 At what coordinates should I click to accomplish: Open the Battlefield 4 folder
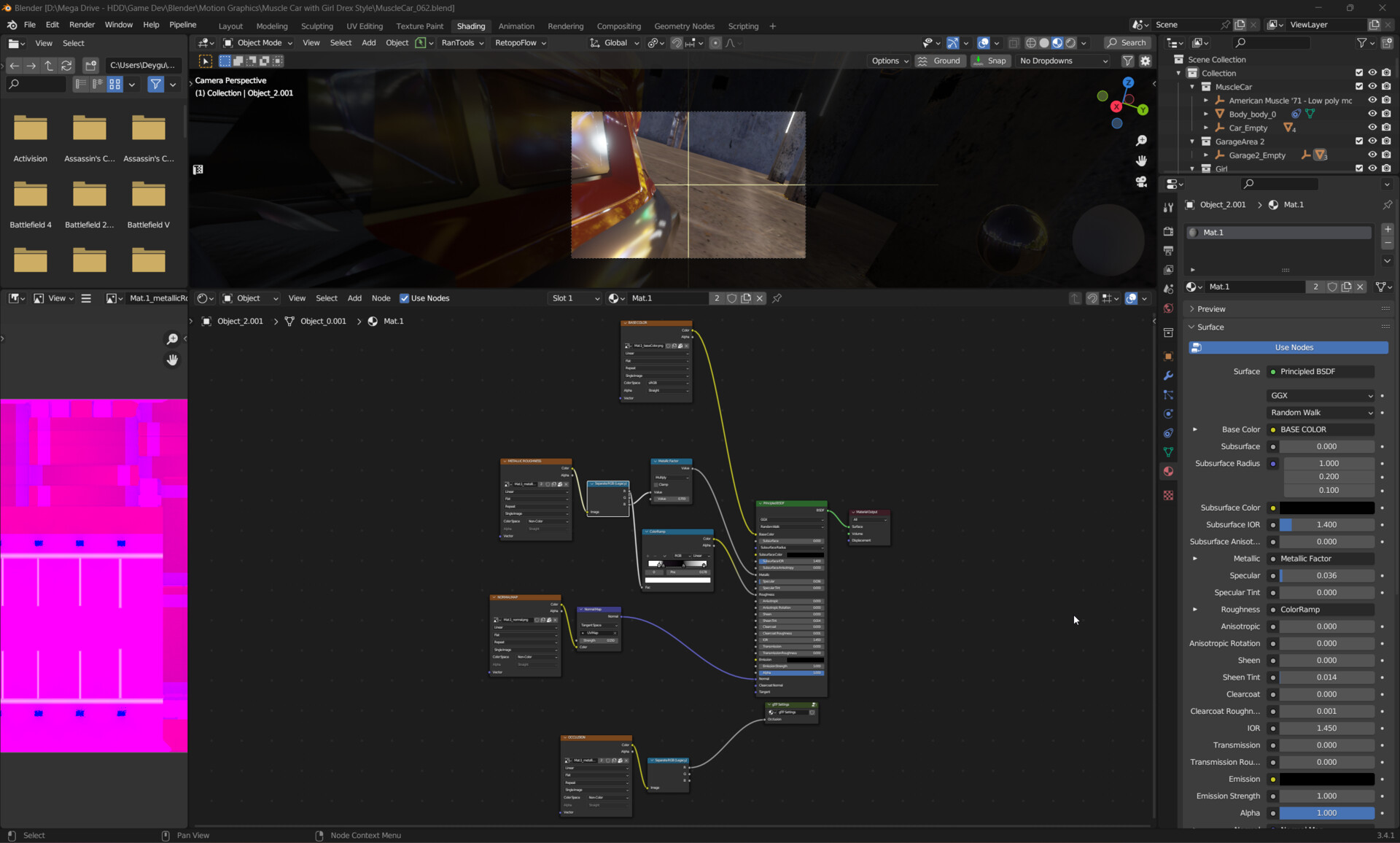(x=31, y=195)
